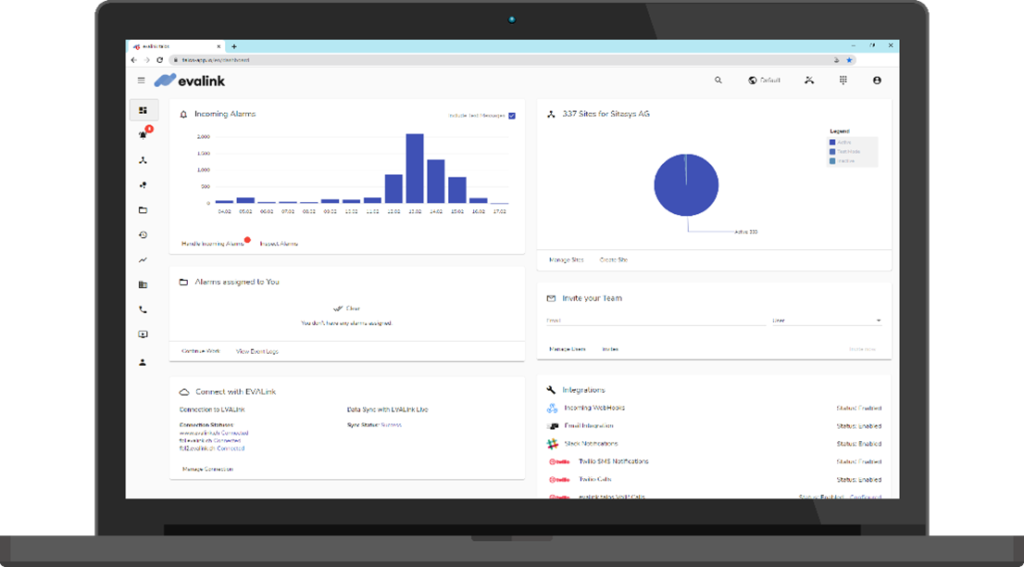Click the Manage Connection button
This screenshot has width=1024, height=567.
(208, 469)
